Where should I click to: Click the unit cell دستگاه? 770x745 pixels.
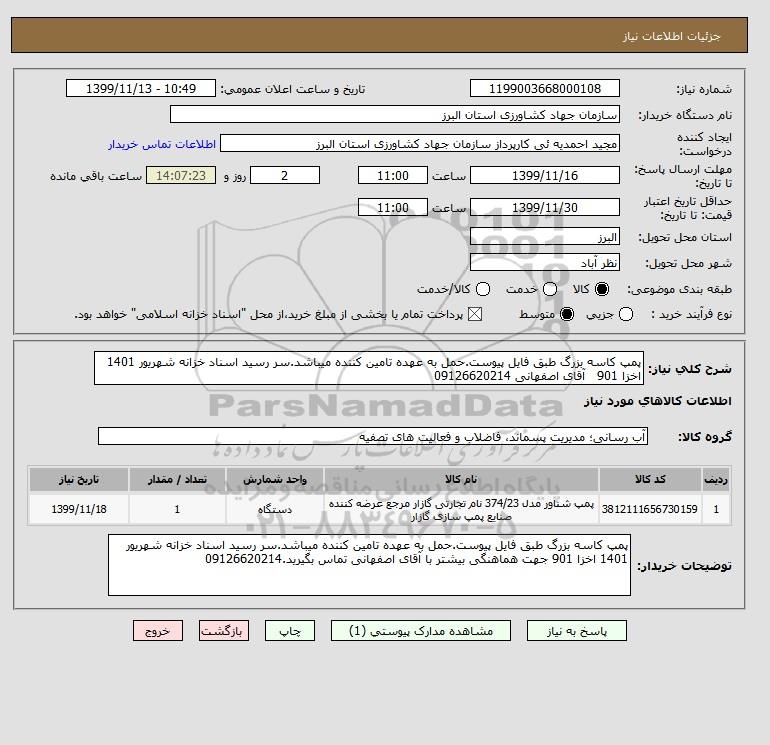point(275,509)
